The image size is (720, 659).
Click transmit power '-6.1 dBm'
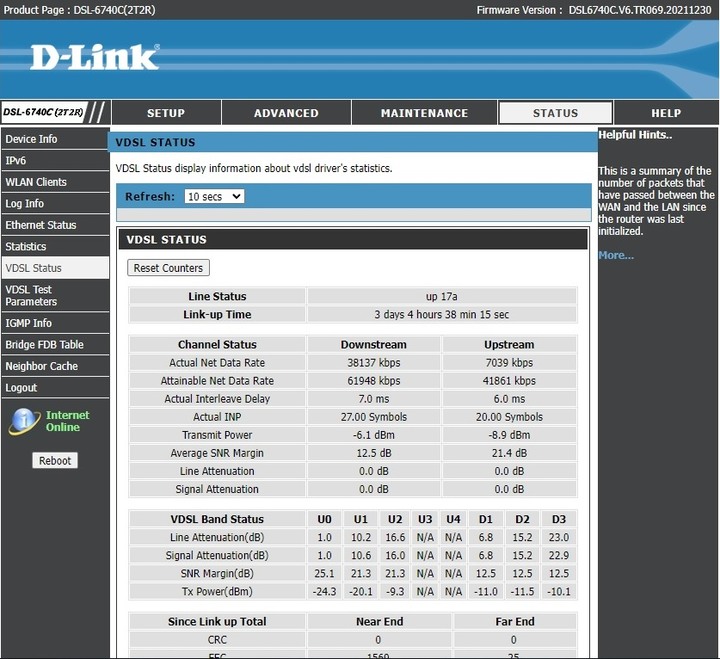tap(373, 435)
